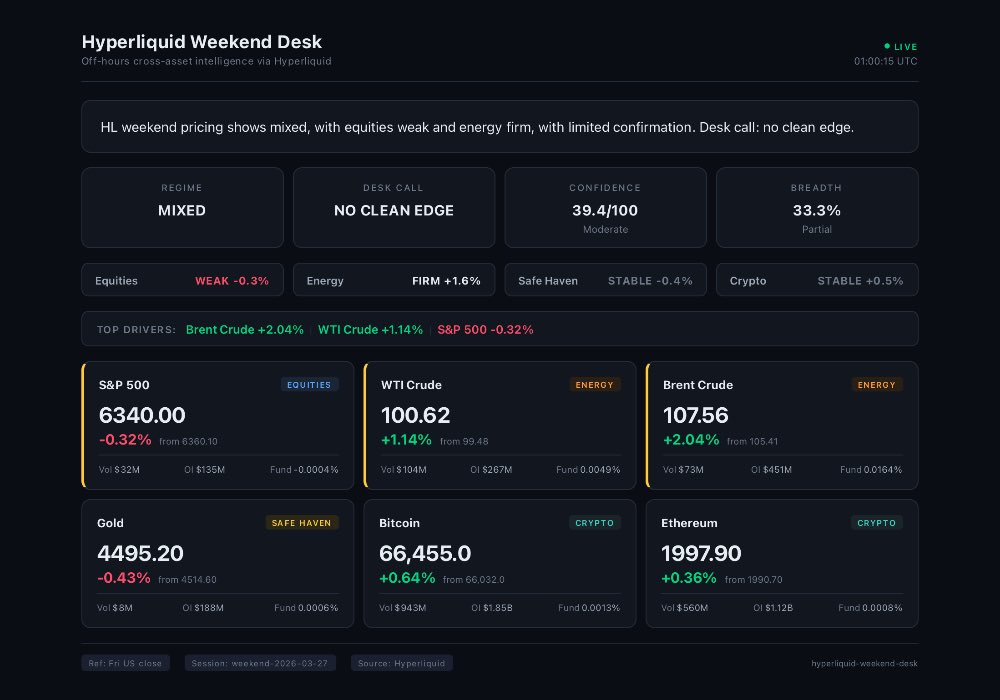Click the Brent Crude +2.04% card change
1000x700 pixels.
[x=691, y=440]
